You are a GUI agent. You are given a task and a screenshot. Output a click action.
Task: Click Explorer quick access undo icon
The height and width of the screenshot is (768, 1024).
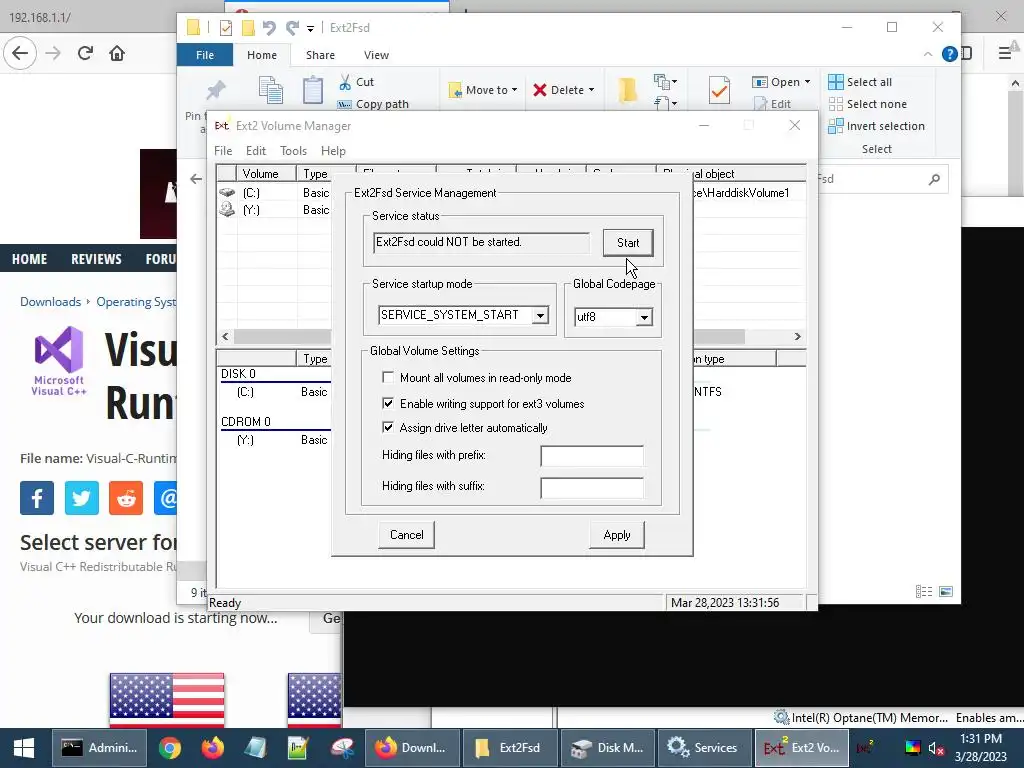click(x=269, y=27)
